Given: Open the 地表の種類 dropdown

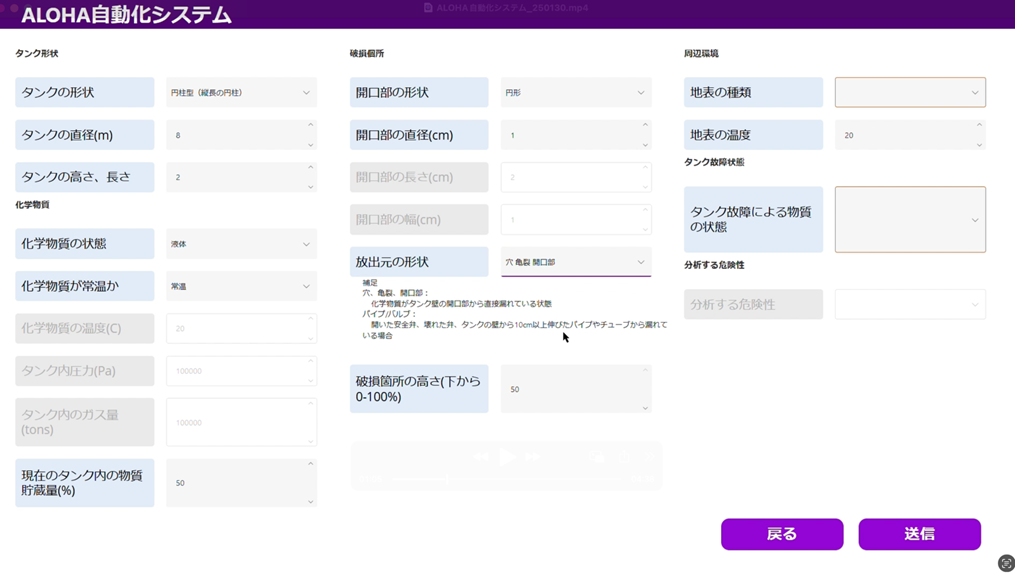Looking at the screenshot, I should click(910, 92).
